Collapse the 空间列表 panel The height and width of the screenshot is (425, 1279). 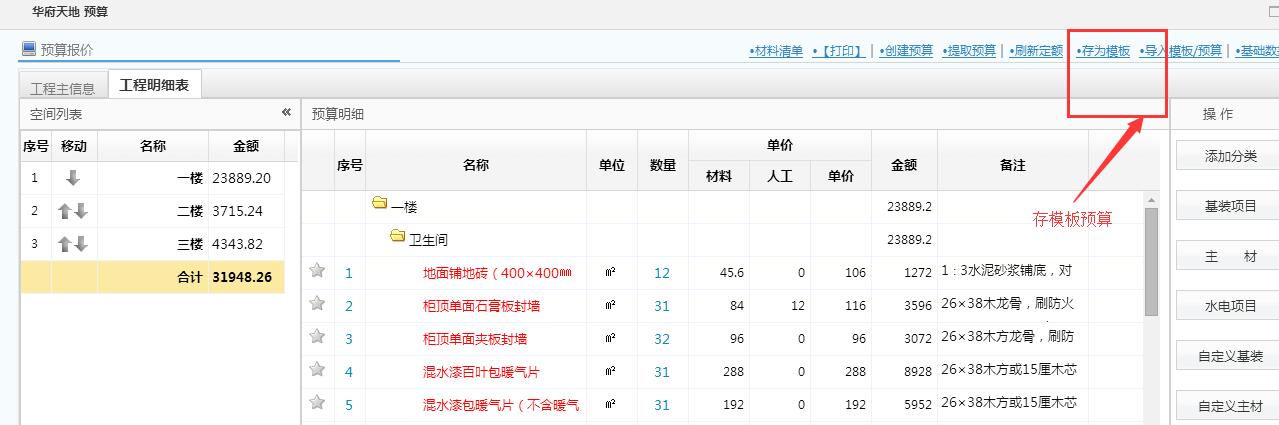[x=286, y=113]
